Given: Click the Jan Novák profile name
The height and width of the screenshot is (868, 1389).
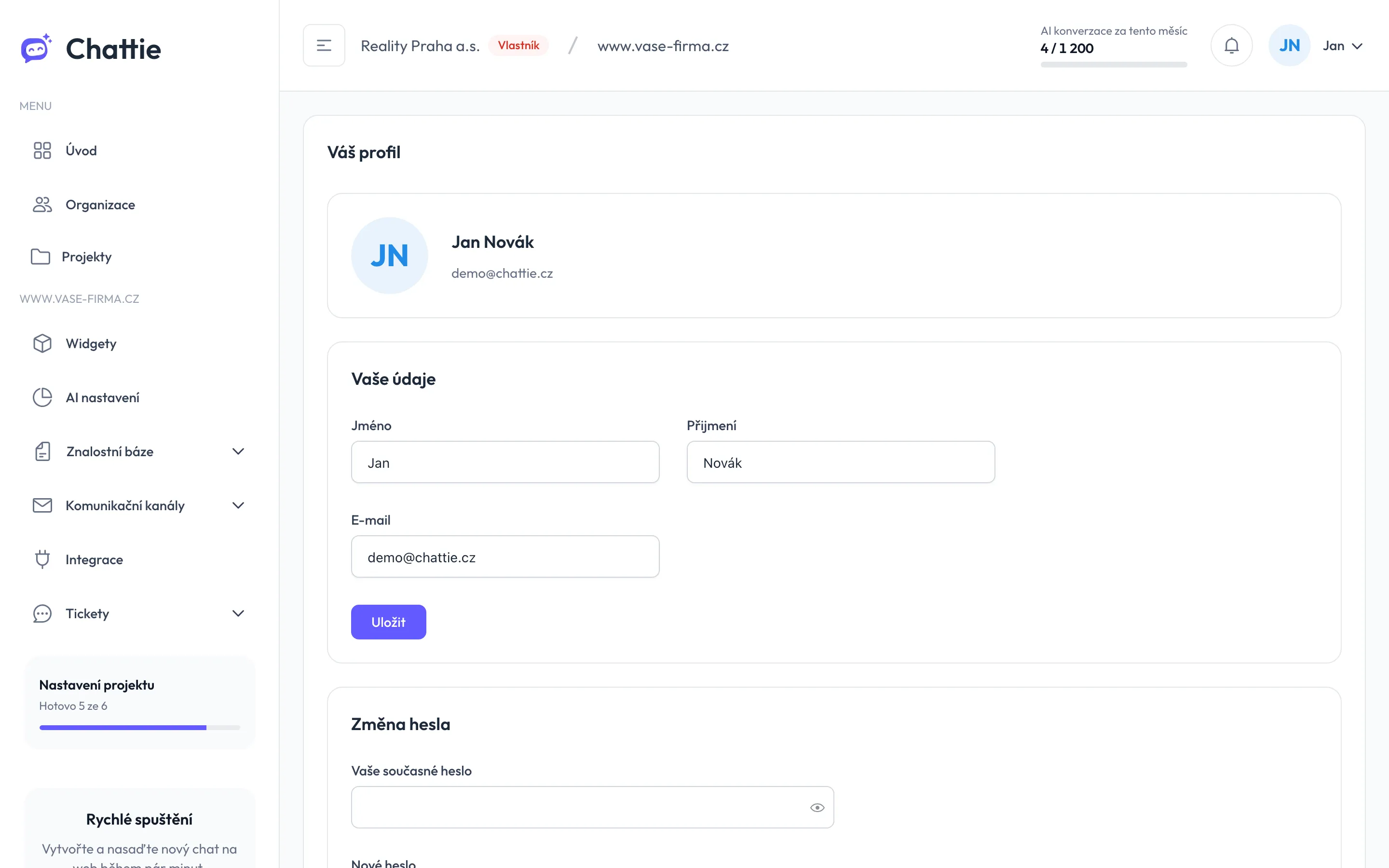Looking at the screenshot, I should tap(492, 242).
